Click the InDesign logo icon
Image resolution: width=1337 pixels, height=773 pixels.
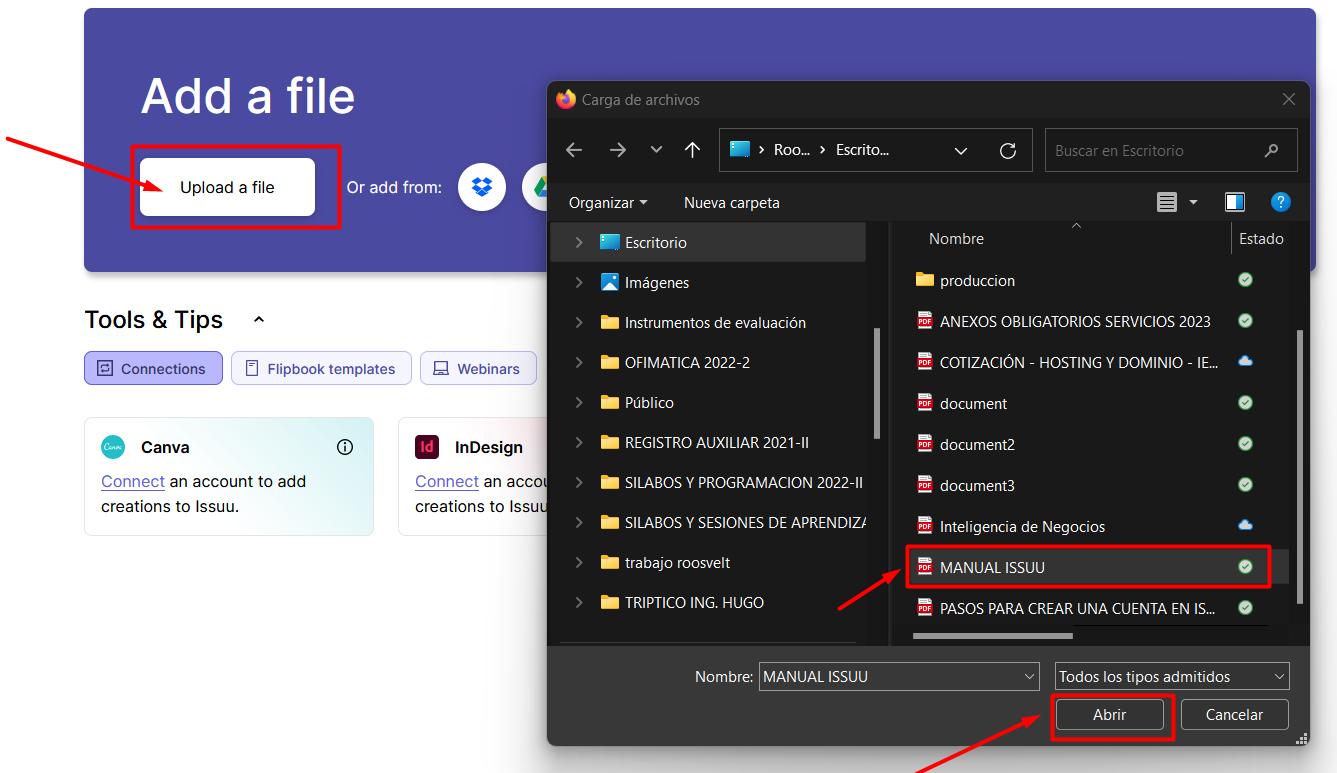click(427, 447)
